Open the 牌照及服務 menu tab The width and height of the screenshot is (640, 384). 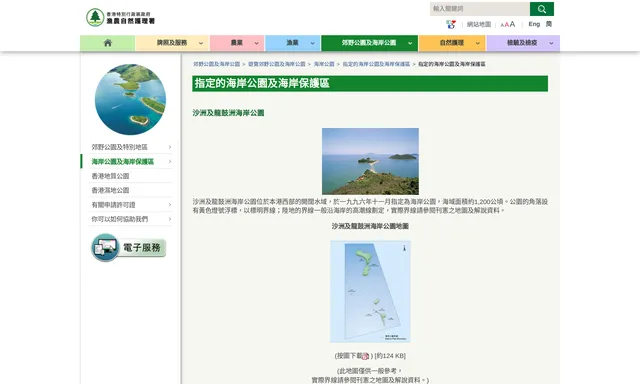(172, 43)
